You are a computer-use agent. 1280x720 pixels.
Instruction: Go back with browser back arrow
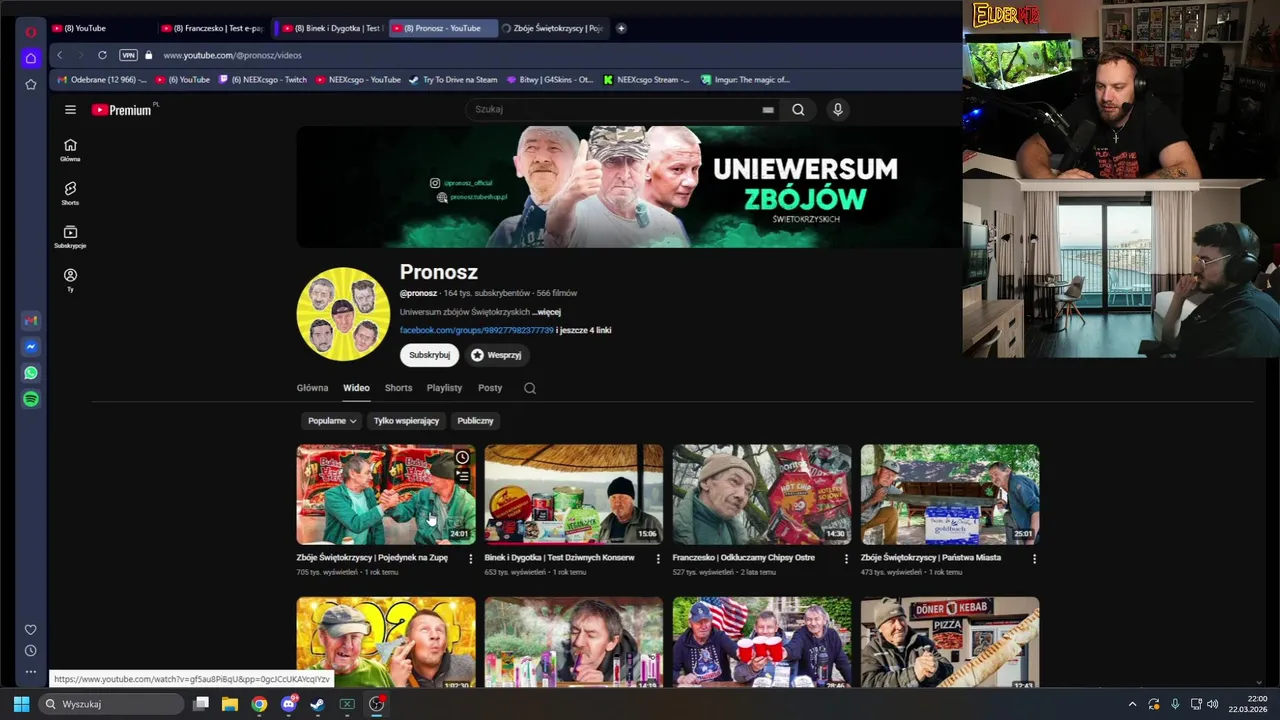[x=60, y=55]
